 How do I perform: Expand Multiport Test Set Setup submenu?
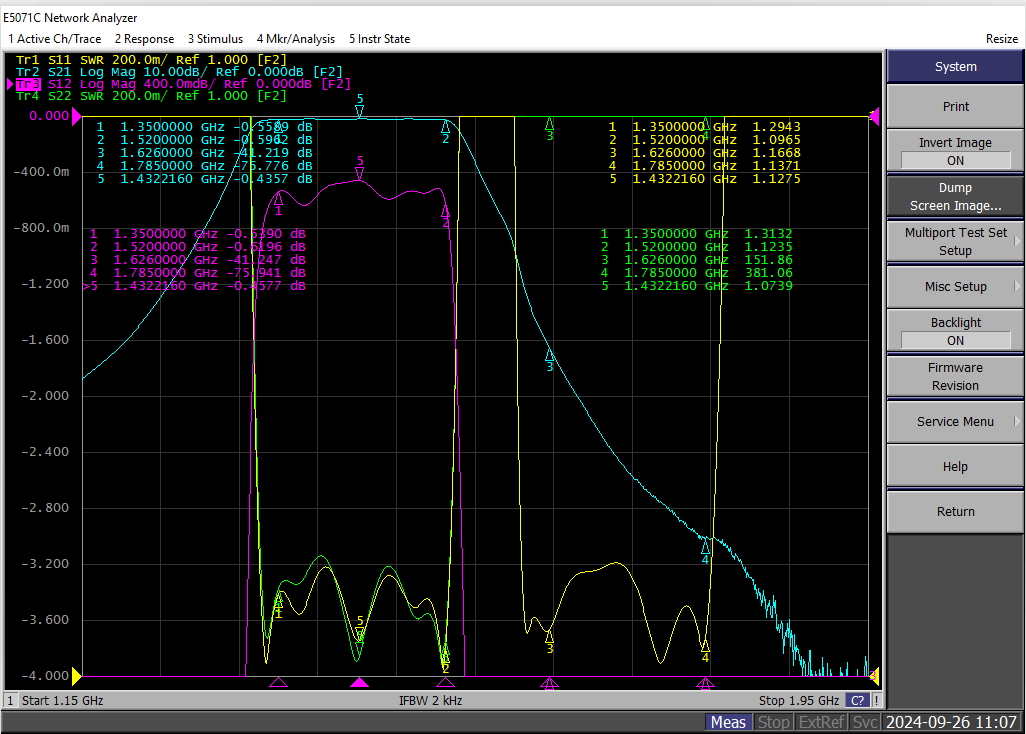pyautogui.click(x=955, y=241)
